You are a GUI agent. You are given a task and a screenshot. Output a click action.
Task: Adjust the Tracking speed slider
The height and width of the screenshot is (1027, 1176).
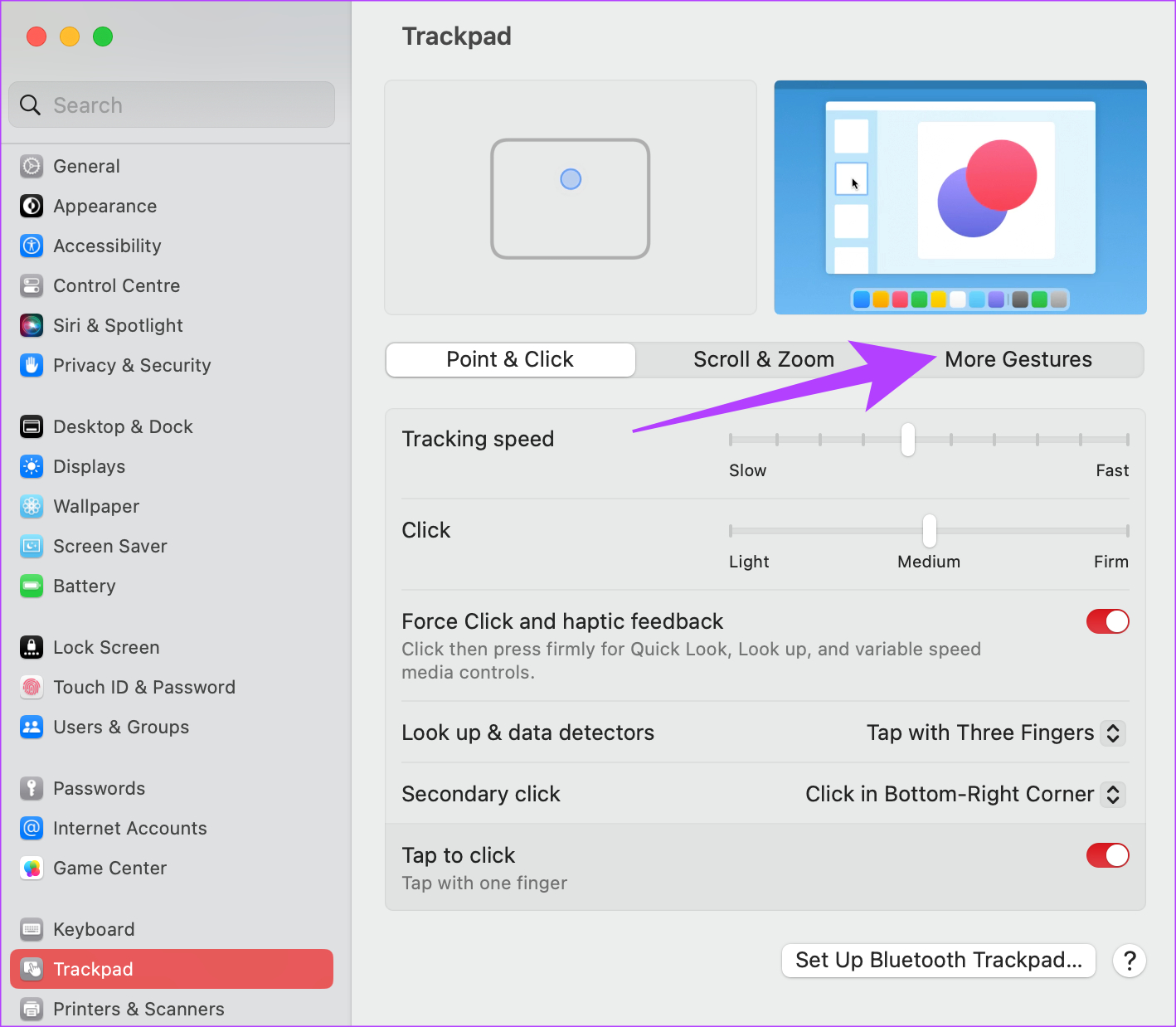907,440
